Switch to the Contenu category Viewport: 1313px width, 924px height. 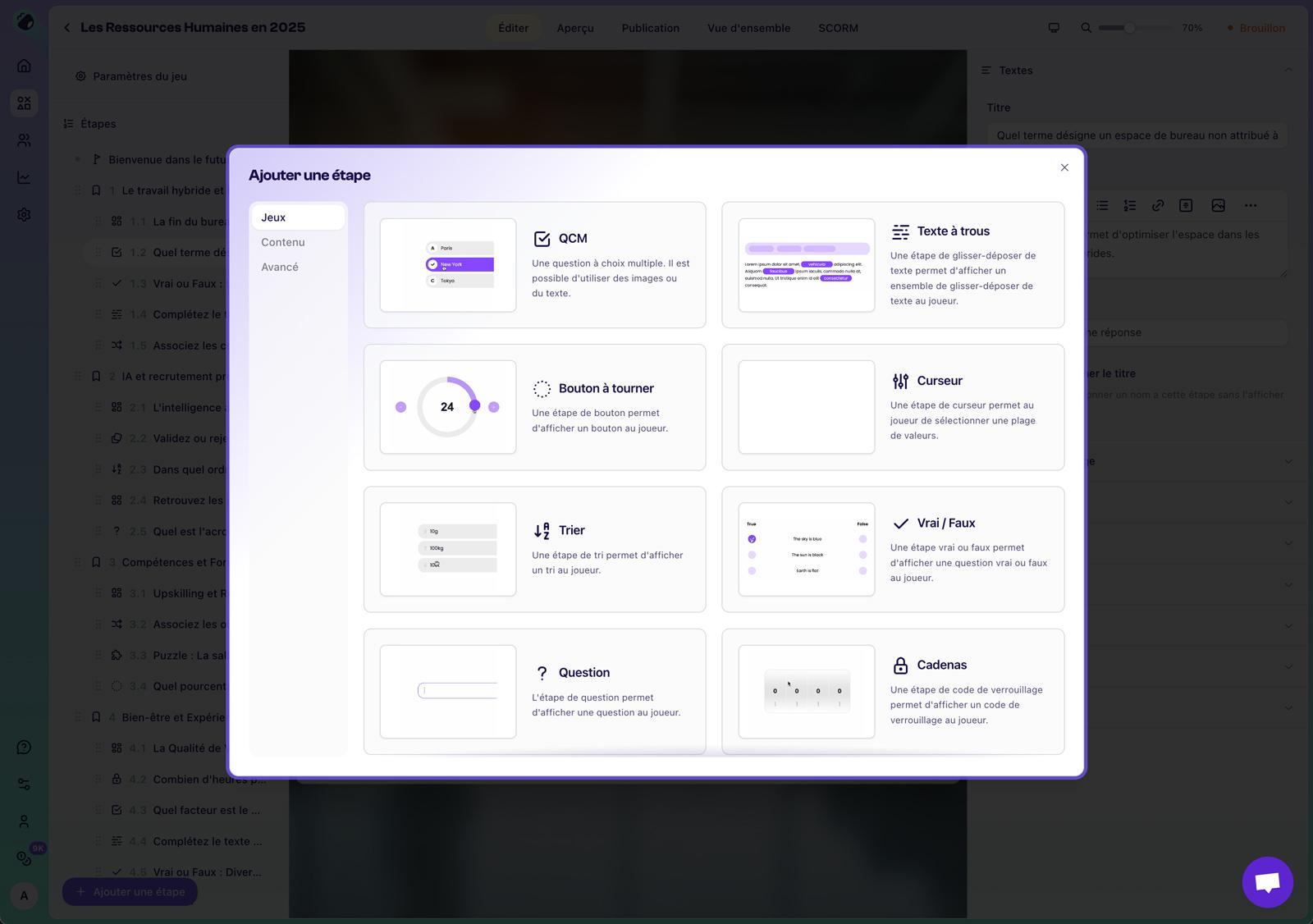coord(283,242)
